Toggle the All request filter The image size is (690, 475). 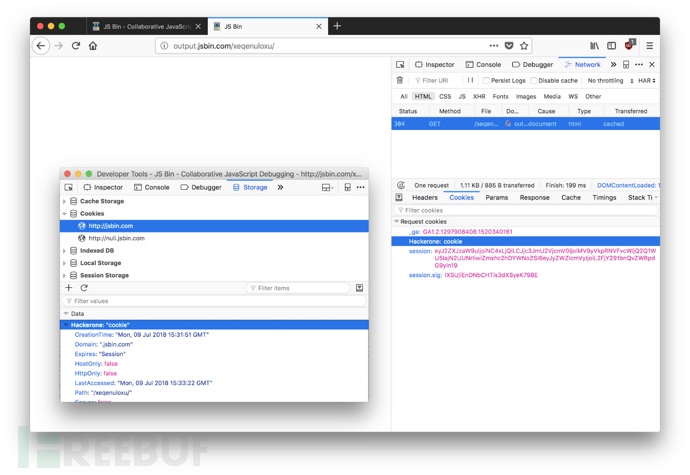(x=404, y=96)
